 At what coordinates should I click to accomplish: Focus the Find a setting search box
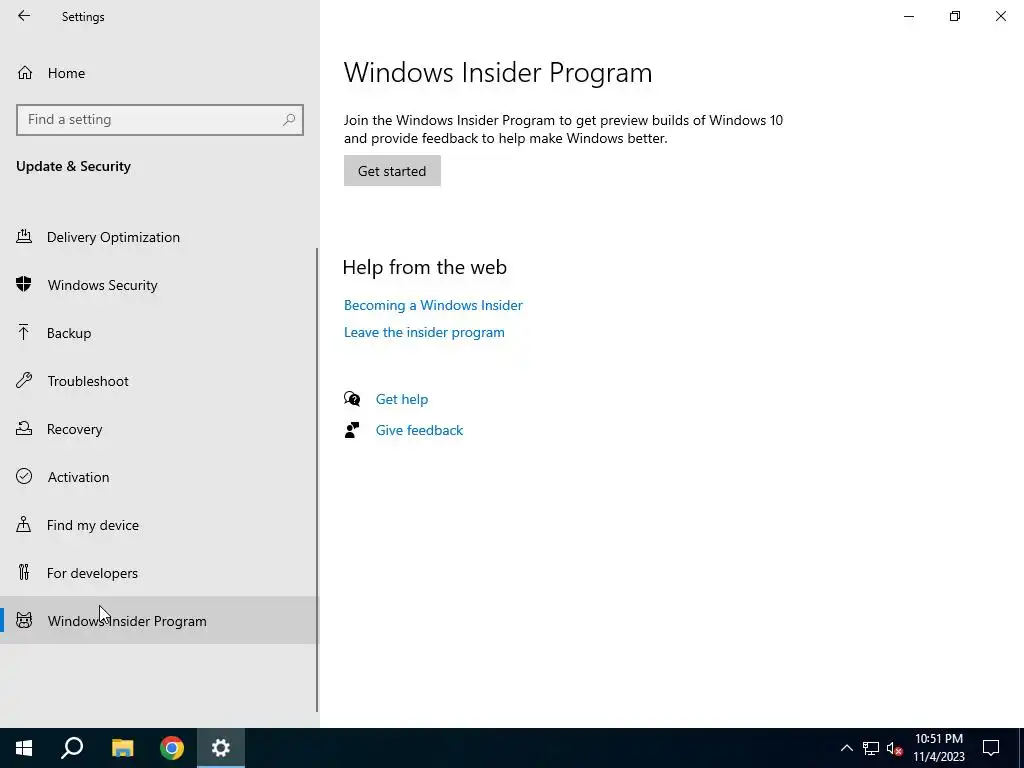(x=159, y=120)
